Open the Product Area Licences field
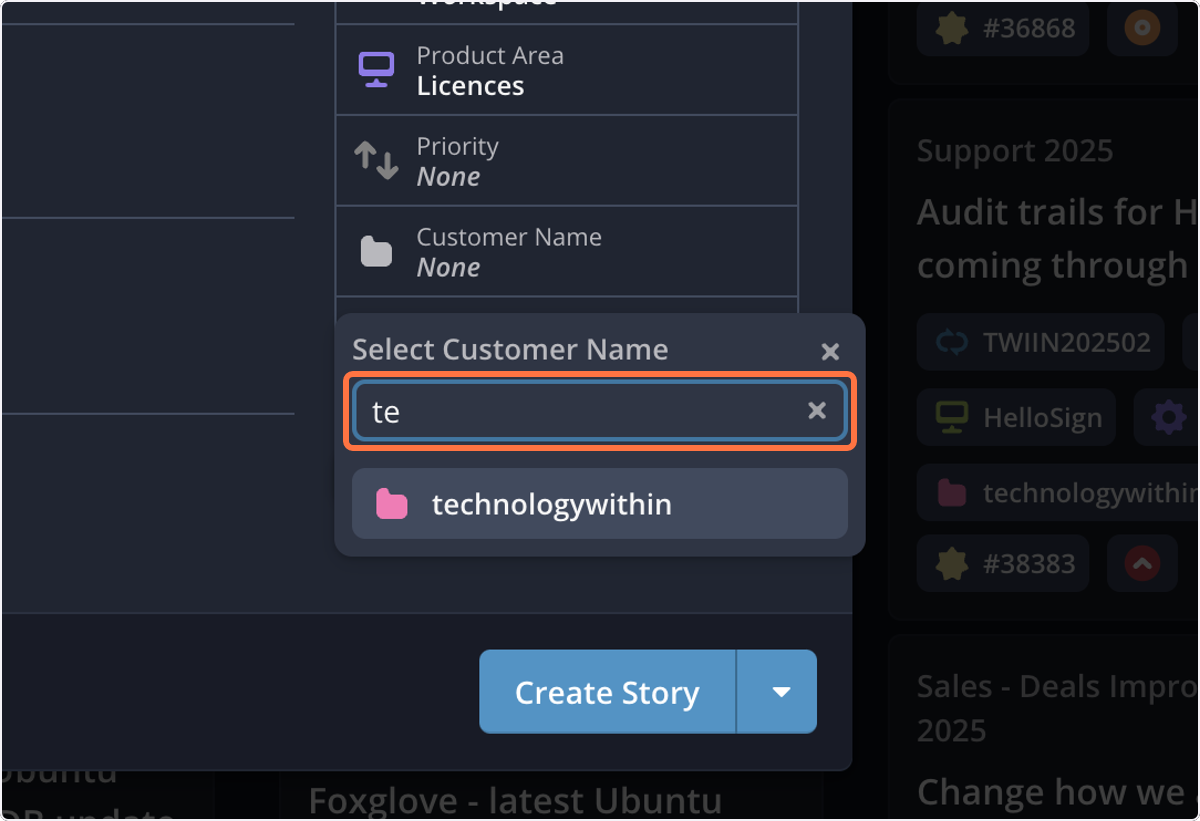Viewport: 1200px width, 821px height. (566, 70)
